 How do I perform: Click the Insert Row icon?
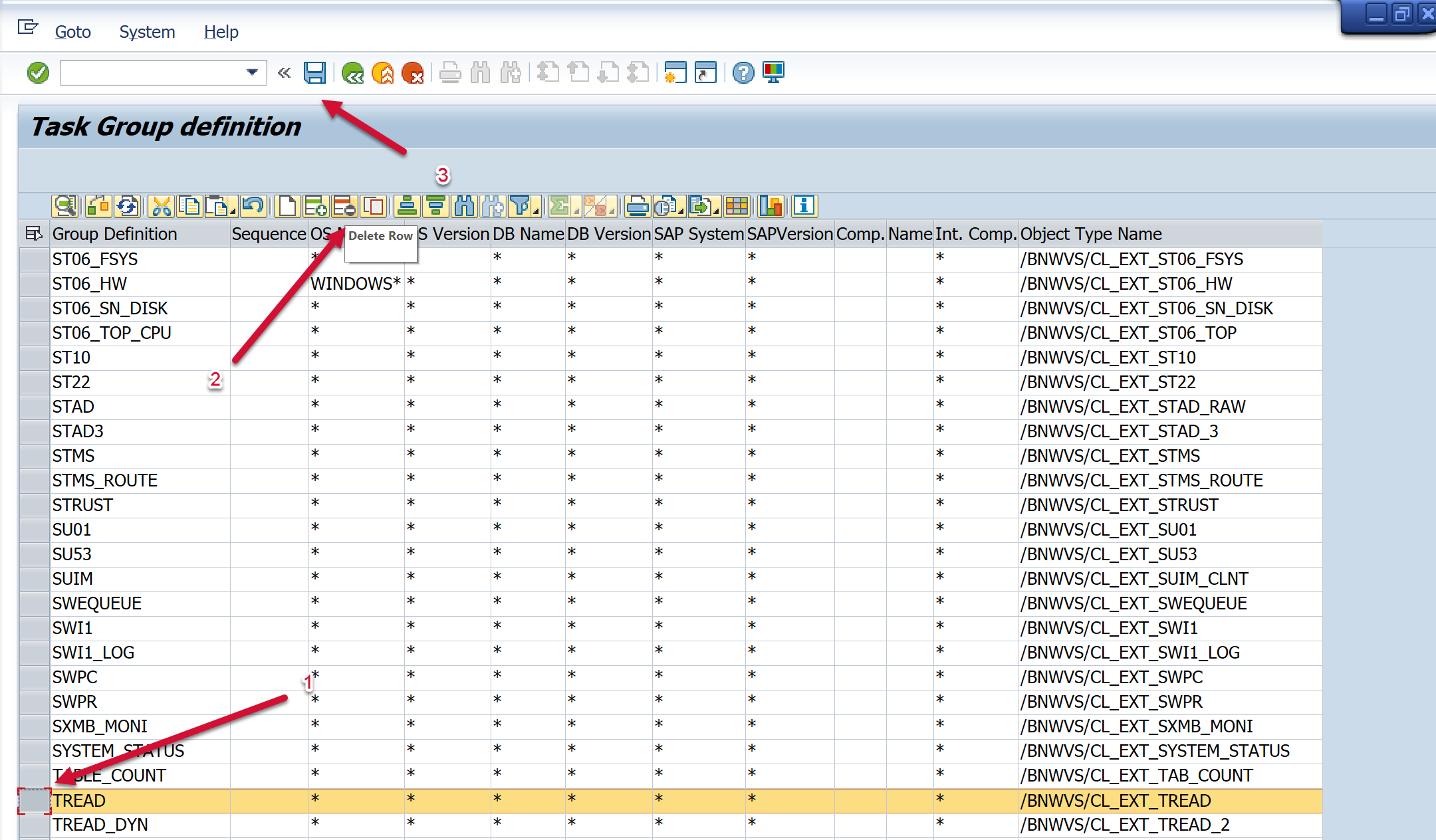pyautogui.click(x=316, y=207)
